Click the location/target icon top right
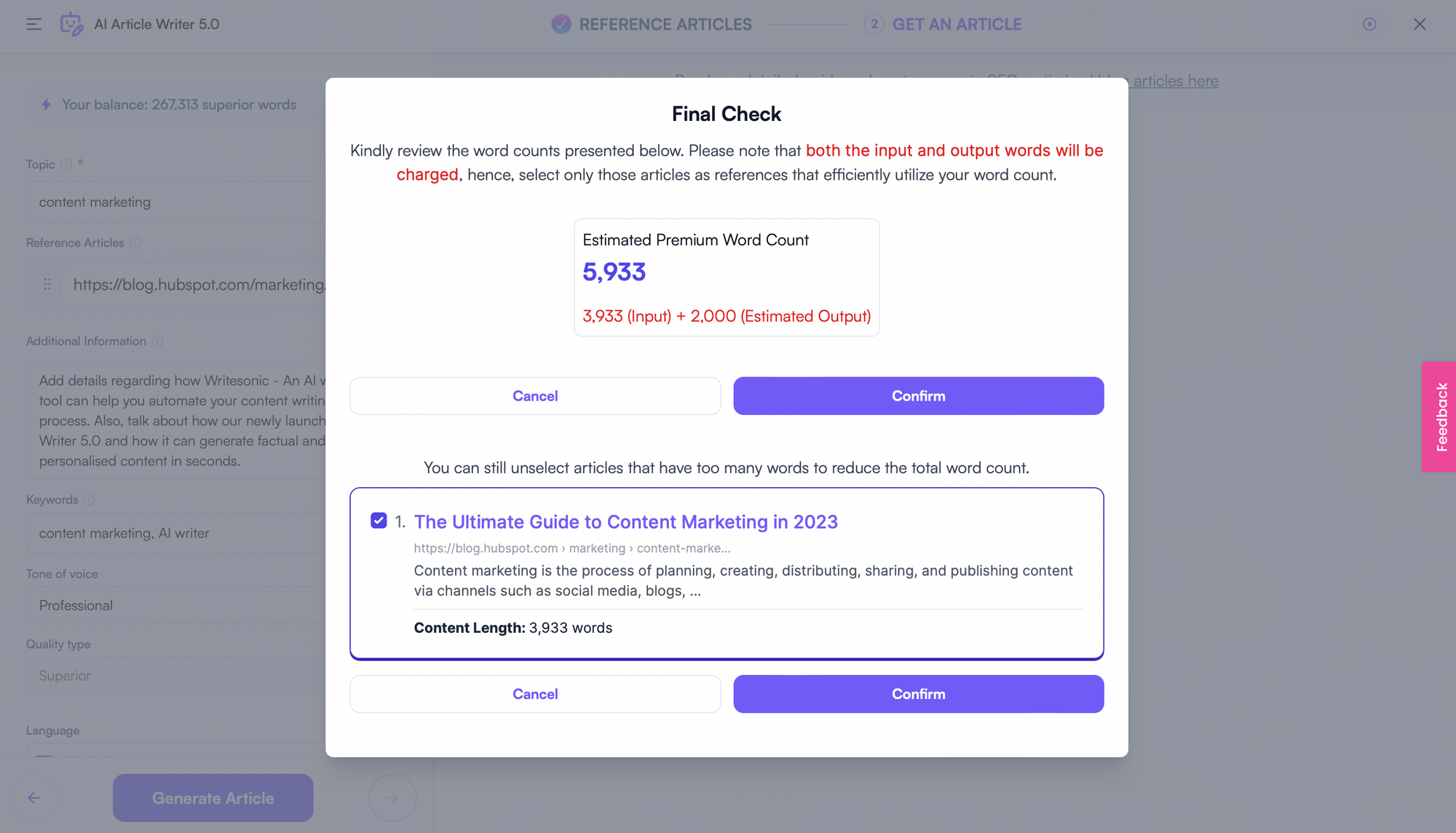This screenshot has width=1456, height=833. (1370, 24)
